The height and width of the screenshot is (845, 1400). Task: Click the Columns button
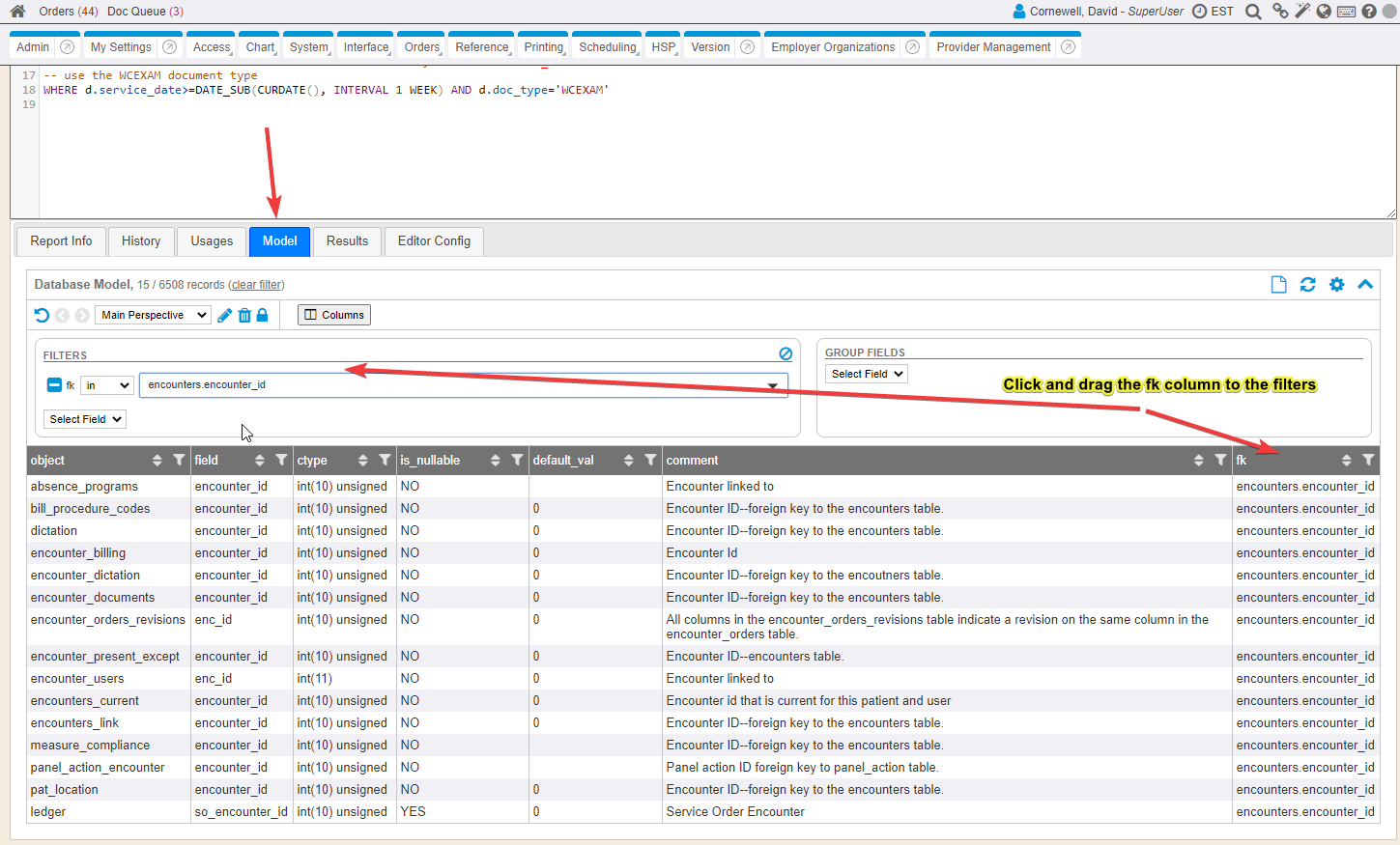pyautogui.click(x=334, y=315)
